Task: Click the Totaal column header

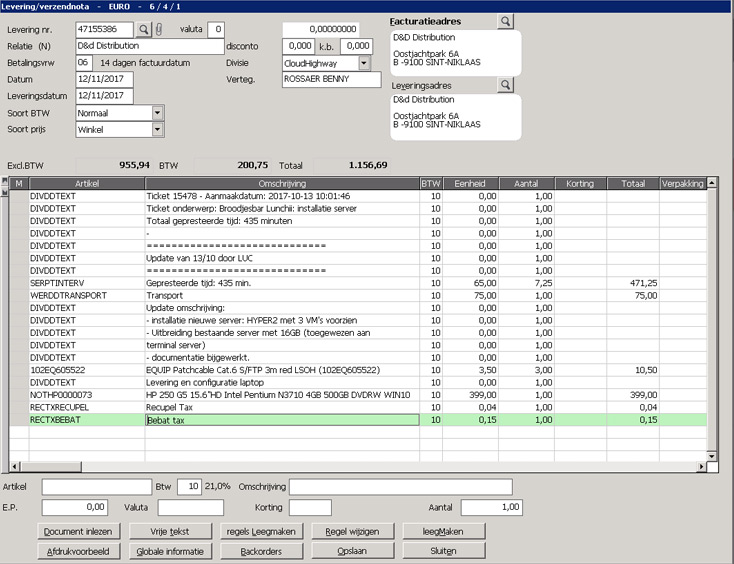Action: (x=633, y=183)
